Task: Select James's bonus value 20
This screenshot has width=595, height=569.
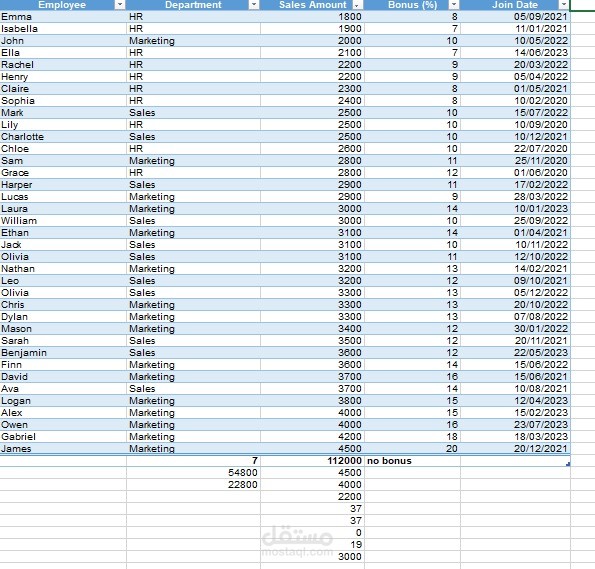Action: 412,449
